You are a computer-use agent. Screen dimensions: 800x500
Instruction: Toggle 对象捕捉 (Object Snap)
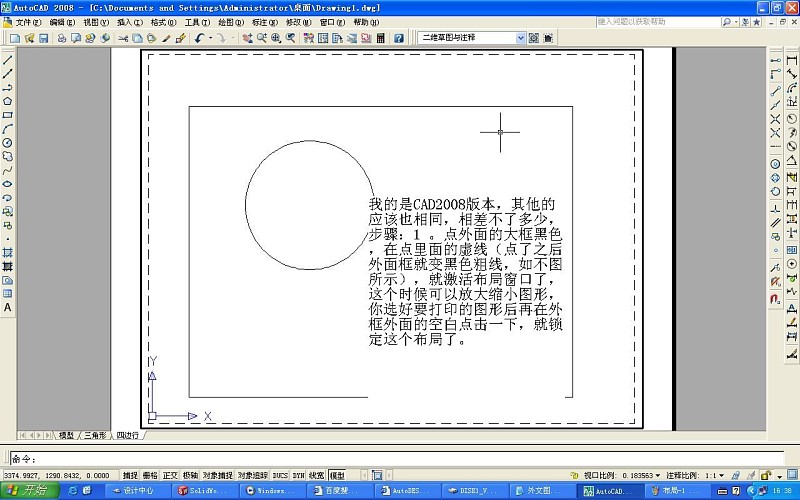click(x=218, y=476)
